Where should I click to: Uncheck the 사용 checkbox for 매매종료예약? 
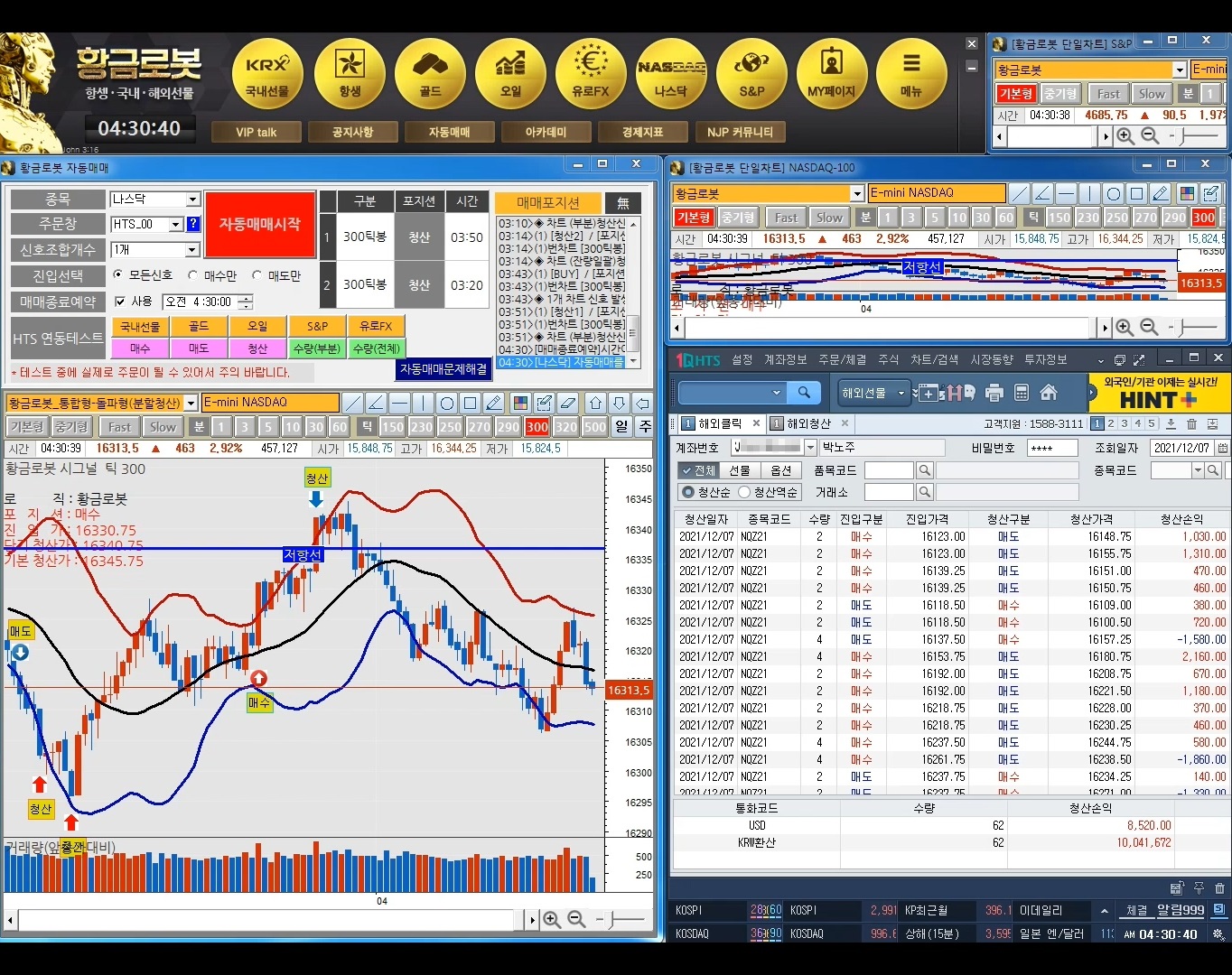tap(120, 302)
